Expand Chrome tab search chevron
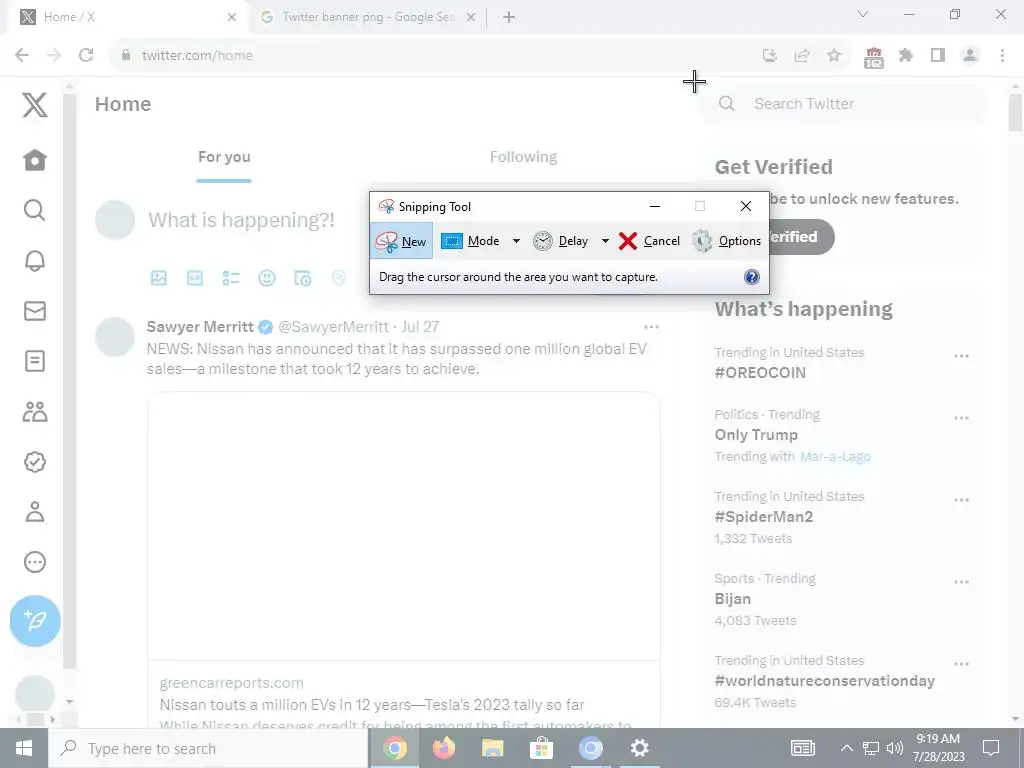 click(x=863, y=14)
